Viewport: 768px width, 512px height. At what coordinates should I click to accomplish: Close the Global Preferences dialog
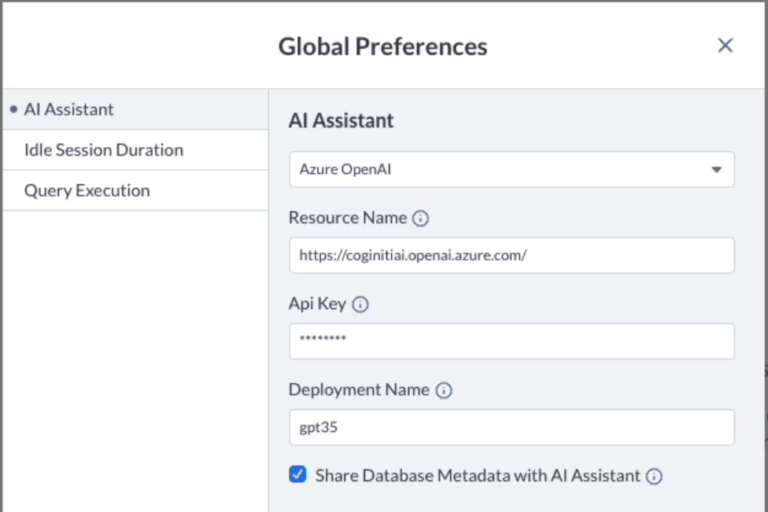click(x=726, y=45)
